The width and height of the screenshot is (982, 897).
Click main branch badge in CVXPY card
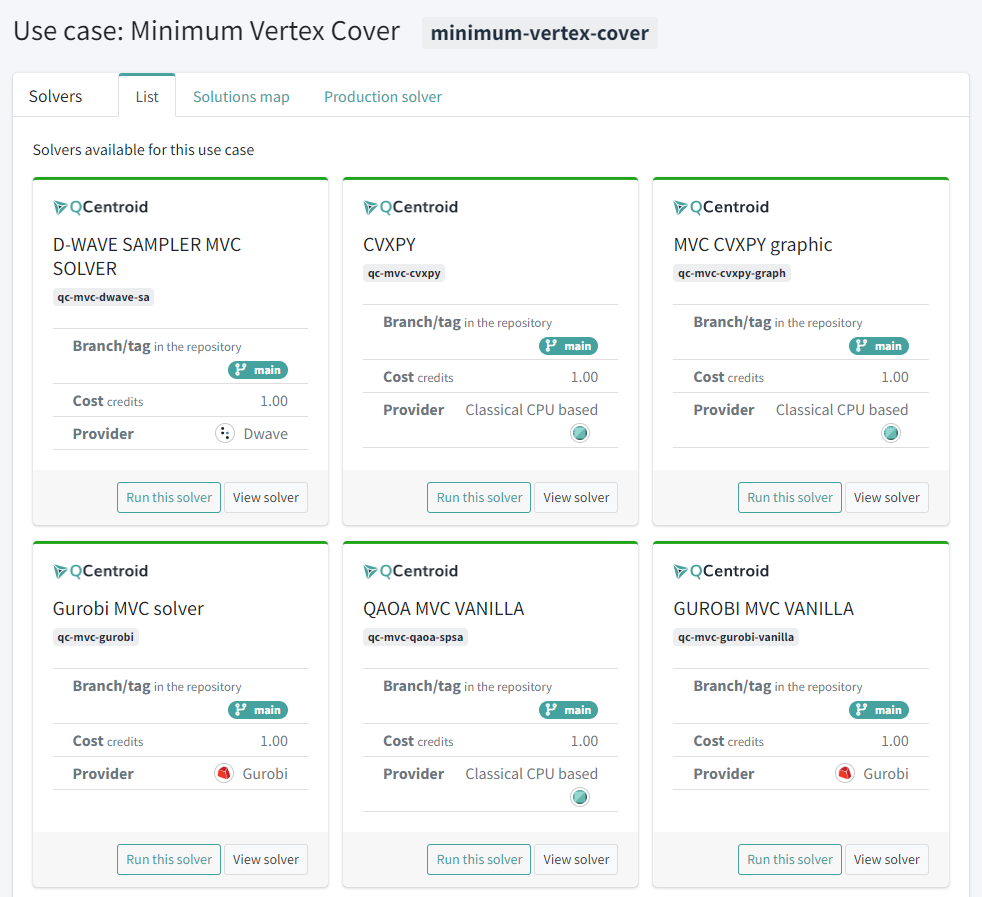point(568,346)
